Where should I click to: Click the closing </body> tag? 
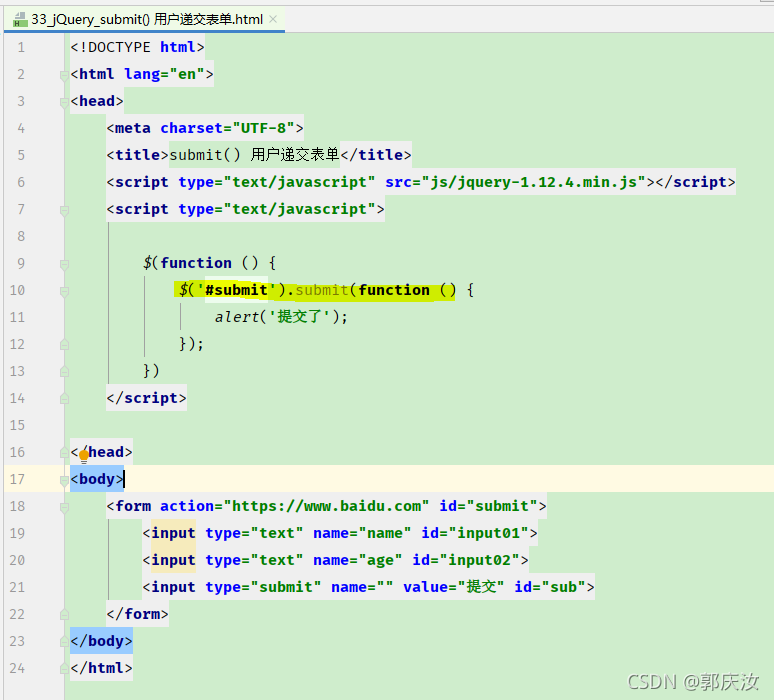point(101,641)
